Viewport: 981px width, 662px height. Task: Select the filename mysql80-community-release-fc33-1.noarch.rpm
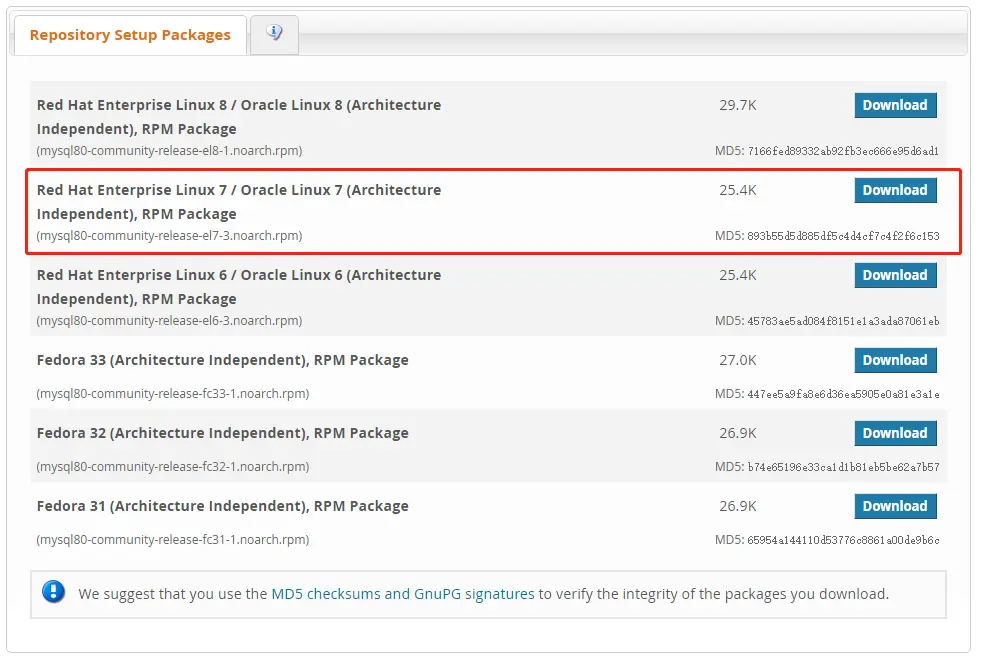pos(173,394)
